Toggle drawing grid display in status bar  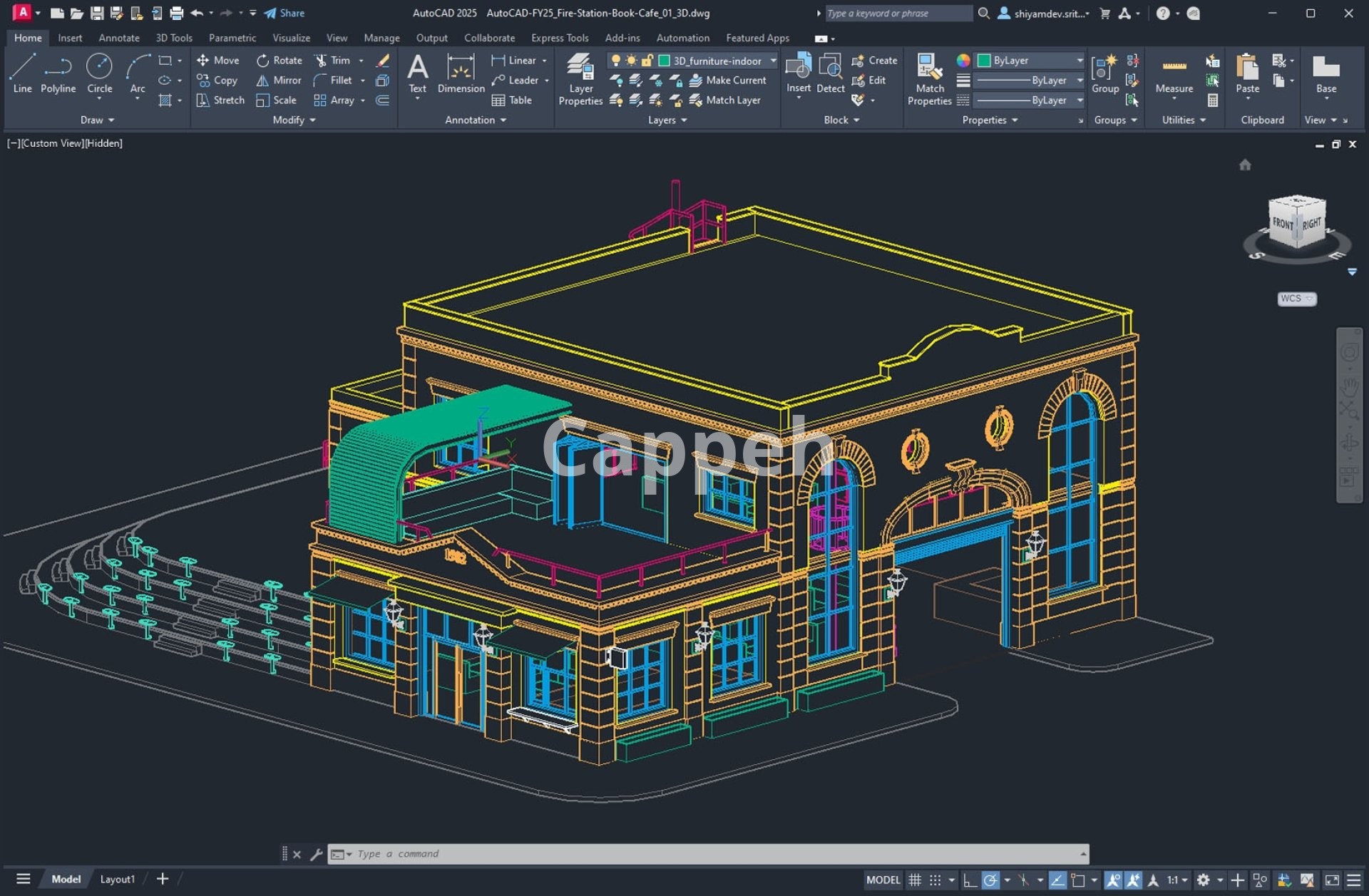point(915,880)
